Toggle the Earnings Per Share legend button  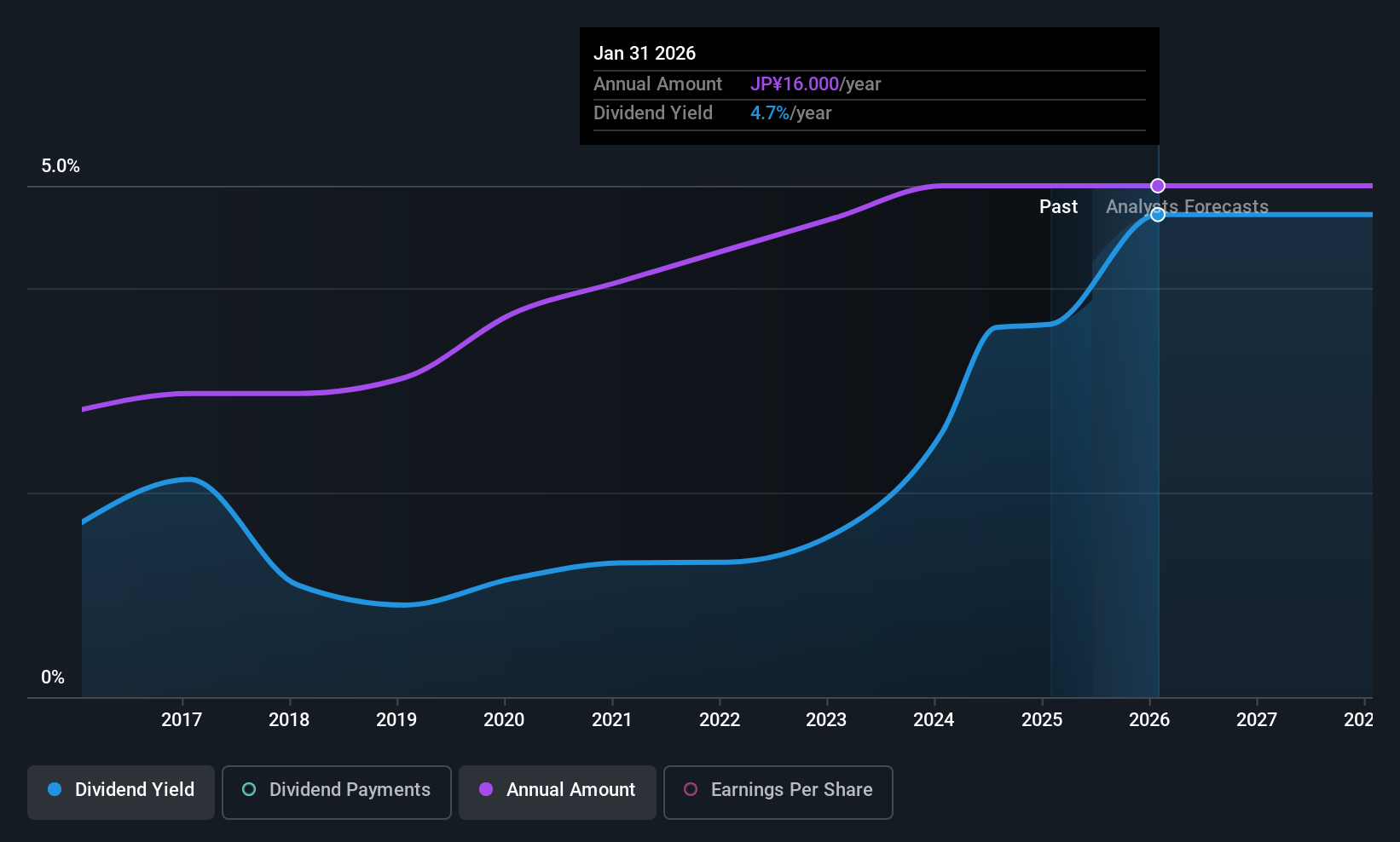pyautogui.click(x=778, y=793)
